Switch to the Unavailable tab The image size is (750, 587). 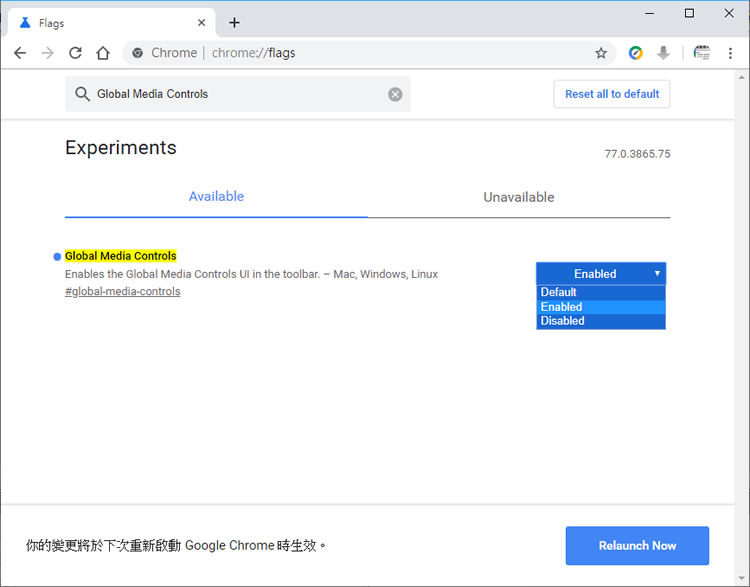click(518, 197)
